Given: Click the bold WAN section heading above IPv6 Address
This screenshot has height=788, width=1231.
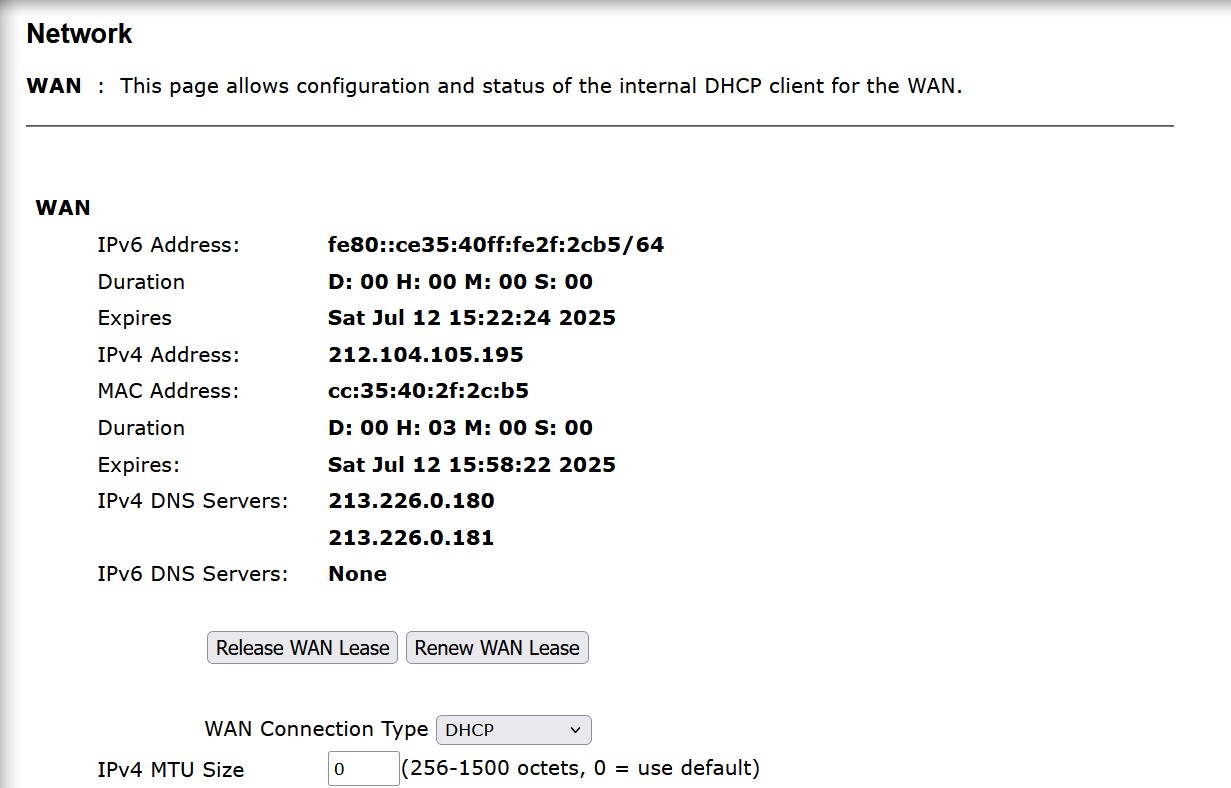Looking at the screenshot, I should coord(63,208).
